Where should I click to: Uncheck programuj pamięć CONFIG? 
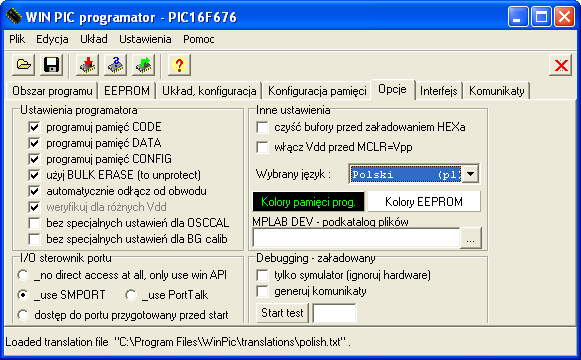[34, 159]
